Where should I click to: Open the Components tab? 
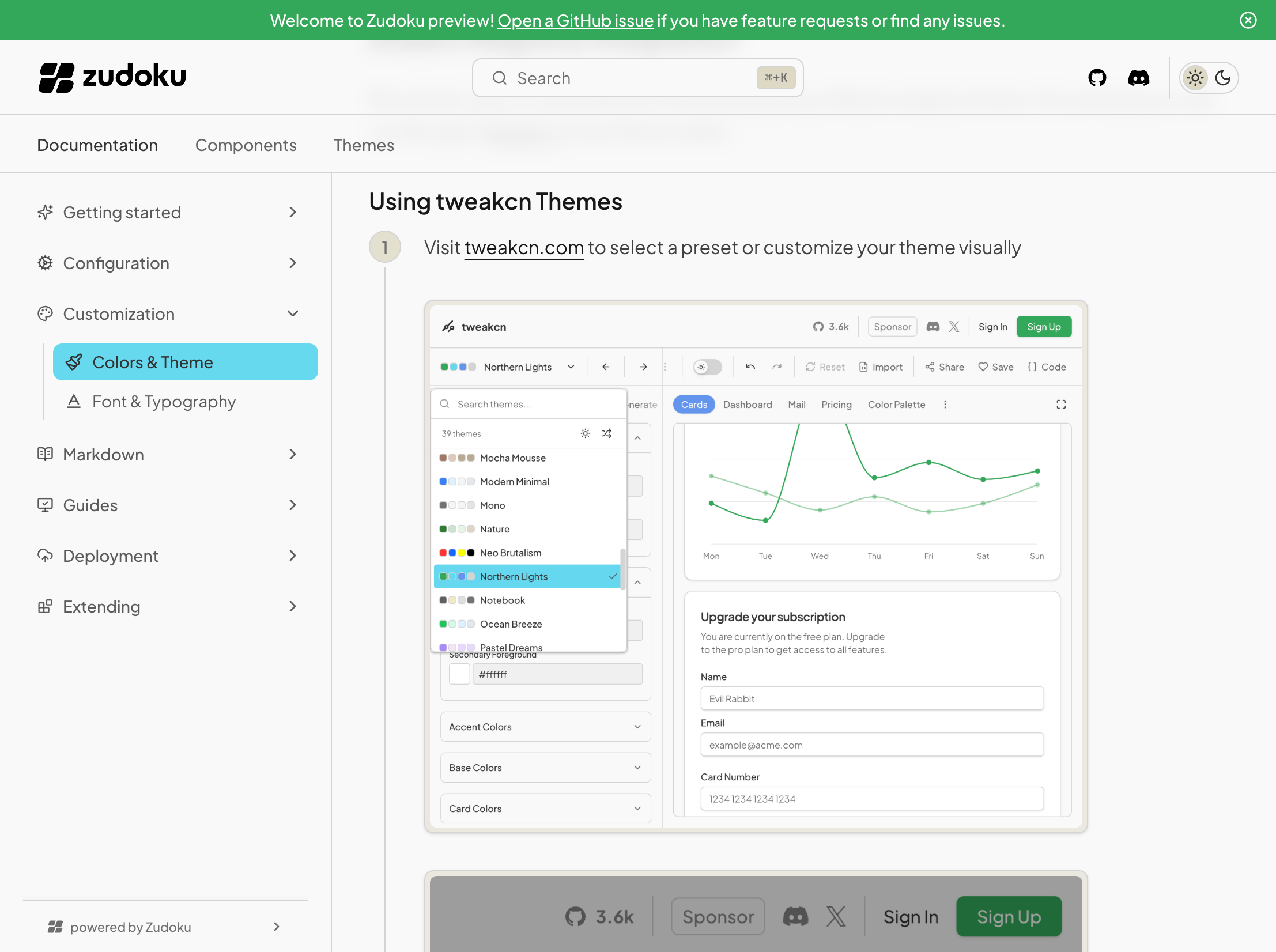(246, 145)
